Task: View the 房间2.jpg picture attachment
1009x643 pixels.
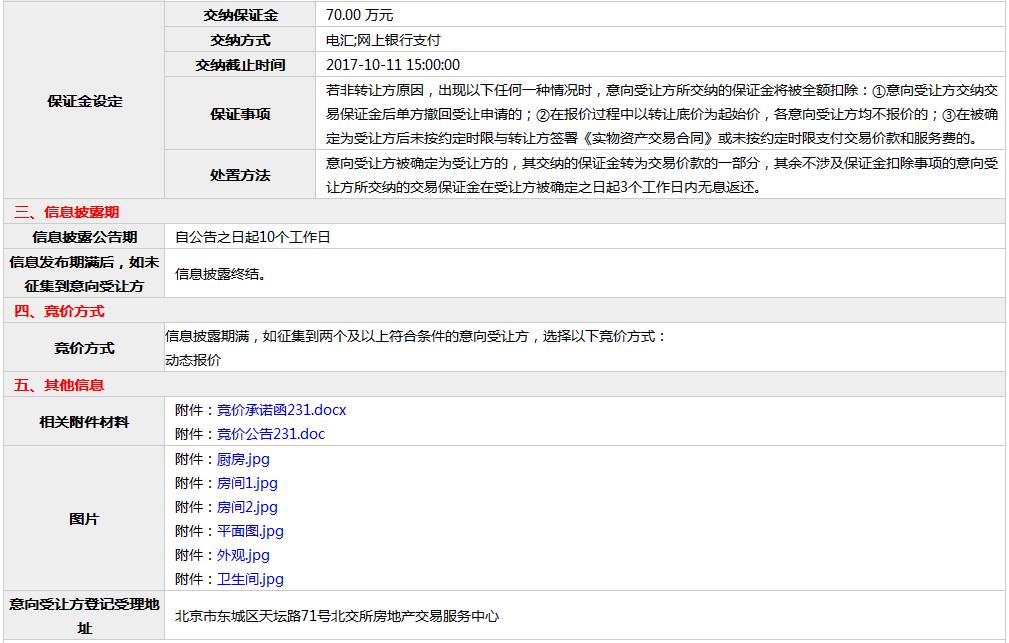Action: (x=247, y=507)
